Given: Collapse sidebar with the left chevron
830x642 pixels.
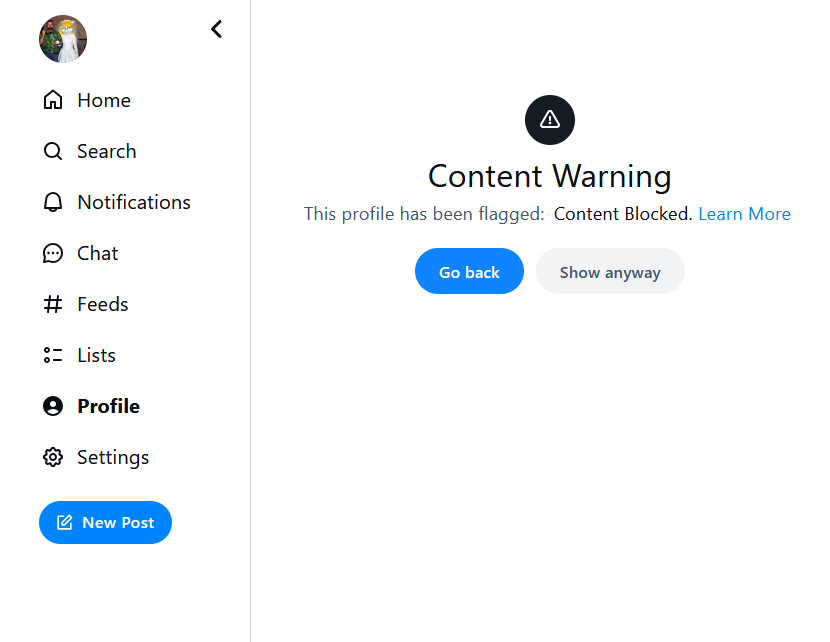Looking at the screenshot, I should [216, 29].
